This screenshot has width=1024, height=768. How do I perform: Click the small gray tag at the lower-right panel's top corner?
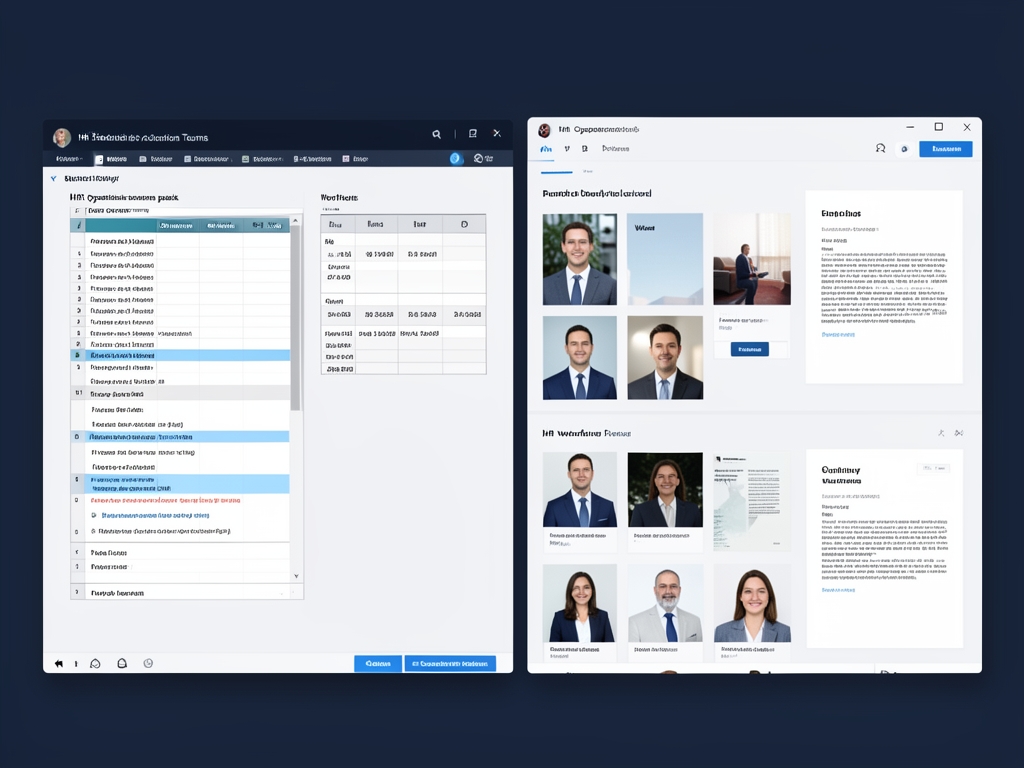click(933, 468)
